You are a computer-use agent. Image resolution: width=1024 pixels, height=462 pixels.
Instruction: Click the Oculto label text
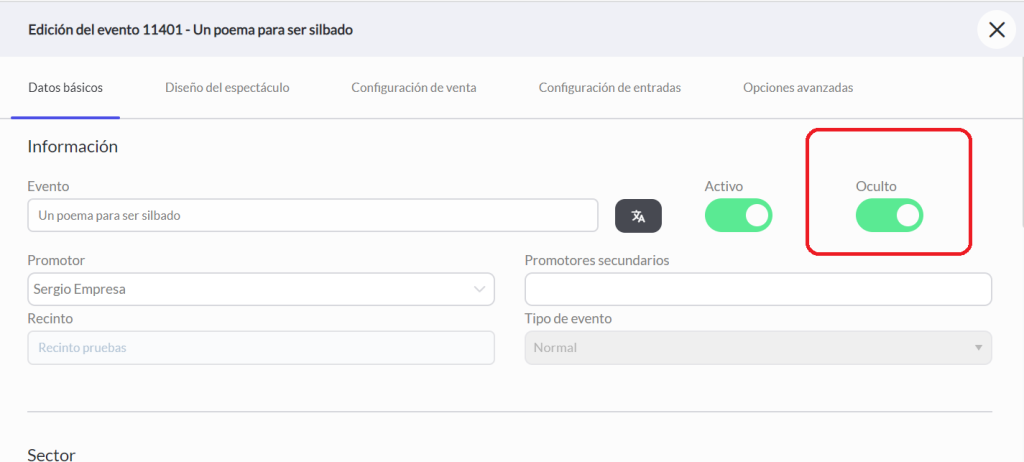click(x=876, y=186)
